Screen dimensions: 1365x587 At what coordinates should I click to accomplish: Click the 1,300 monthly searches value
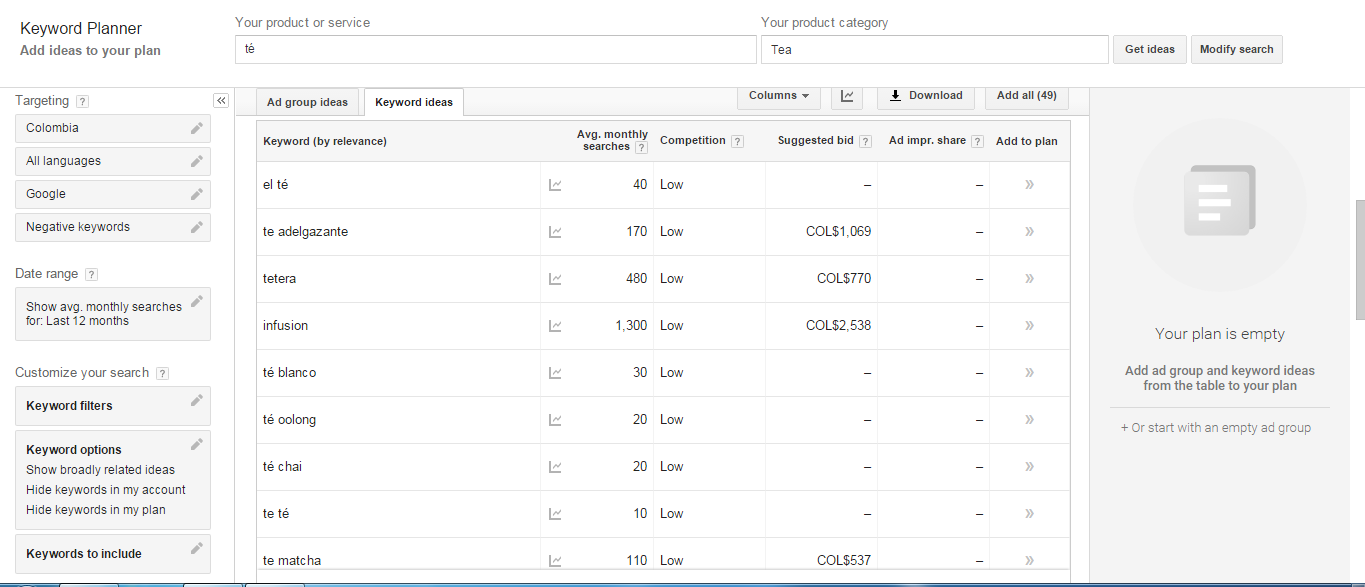click(631, 326)
